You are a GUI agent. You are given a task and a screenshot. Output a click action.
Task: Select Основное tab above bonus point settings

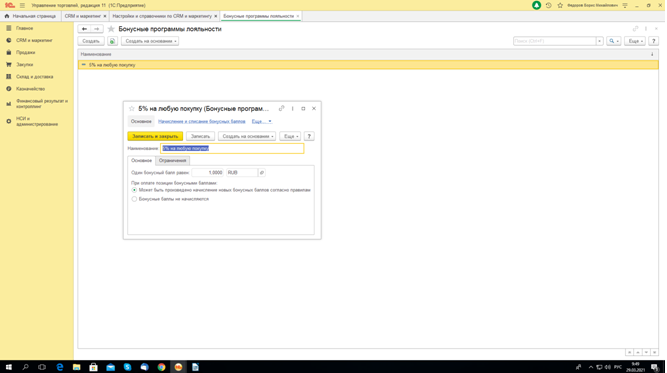pos(141,161)
